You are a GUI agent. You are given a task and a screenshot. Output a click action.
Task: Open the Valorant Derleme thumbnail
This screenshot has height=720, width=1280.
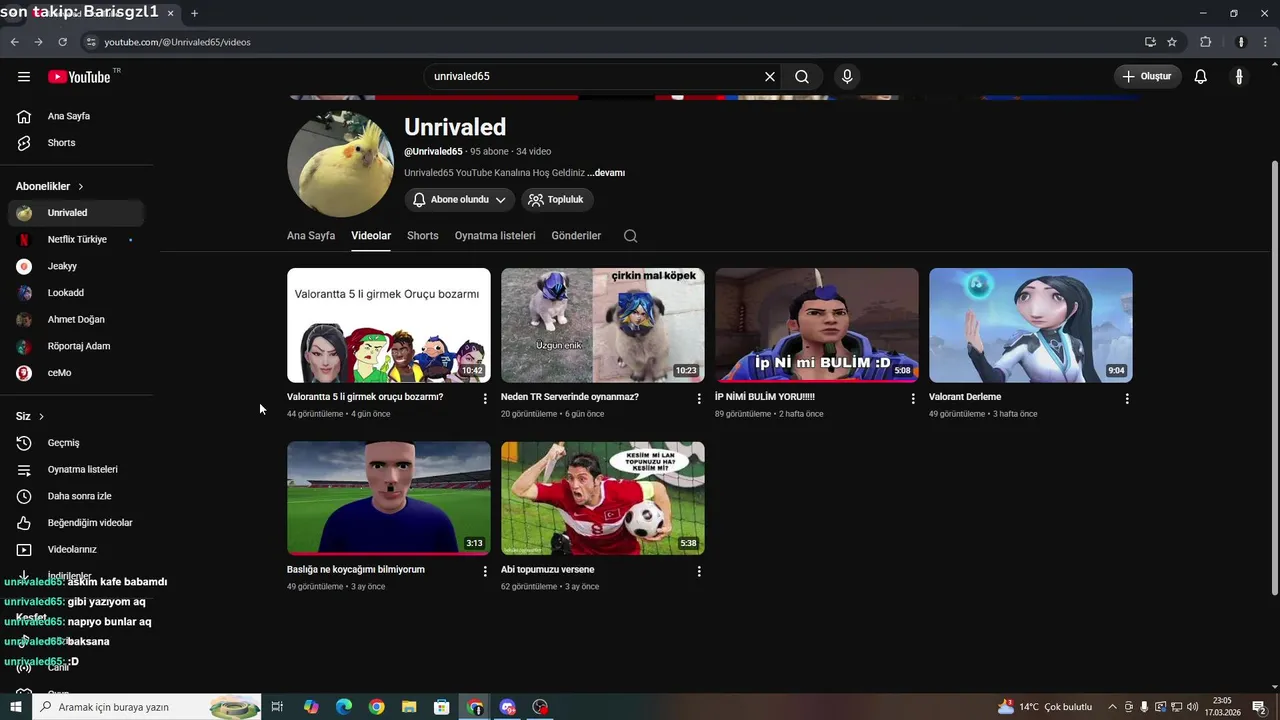1031,325
